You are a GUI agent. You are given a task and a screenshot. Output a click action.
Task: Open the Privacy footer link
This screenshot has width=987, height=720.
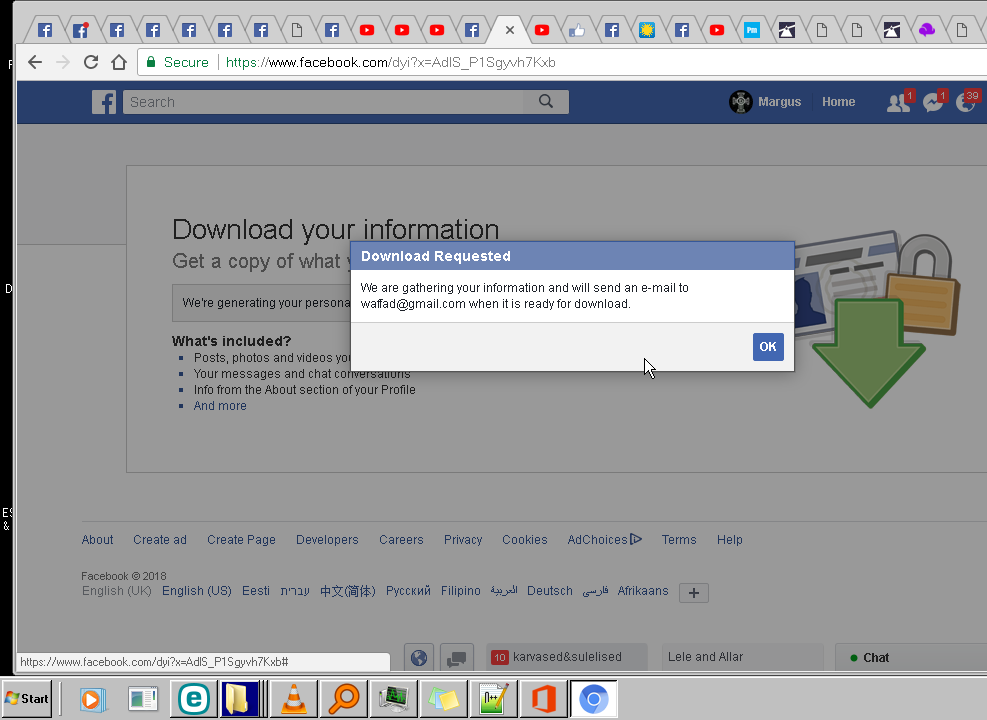[x=463, y=540]
